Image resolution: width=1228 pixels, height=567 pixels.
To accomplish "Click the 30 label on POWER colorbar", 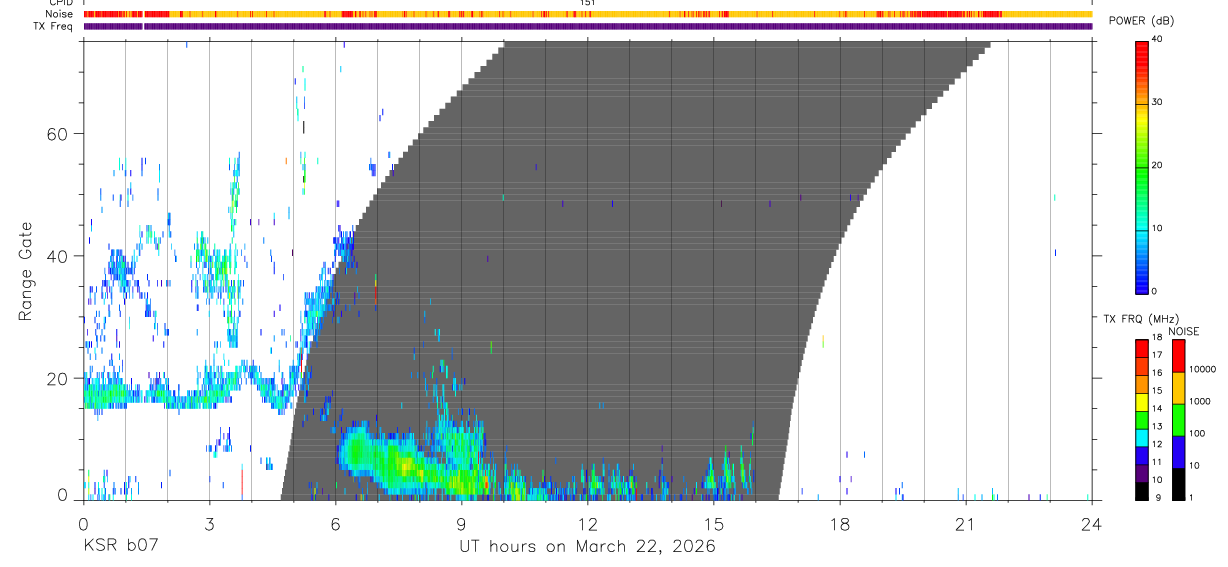I will point(1158,102).
